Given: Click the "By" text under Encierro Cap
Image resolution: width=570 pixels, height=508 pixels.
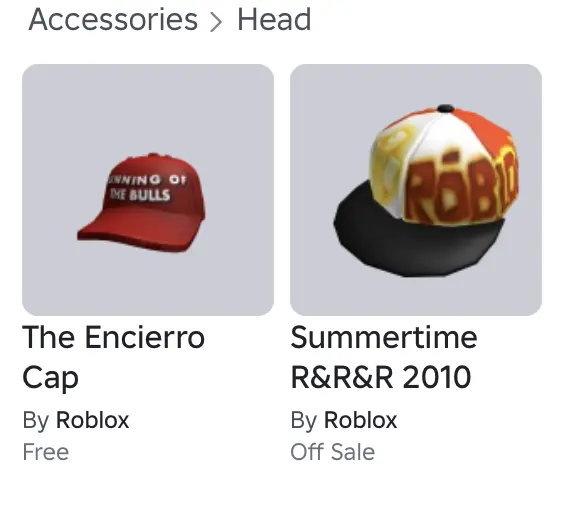Looking at the screenshot, I should (x=36, y=421).
